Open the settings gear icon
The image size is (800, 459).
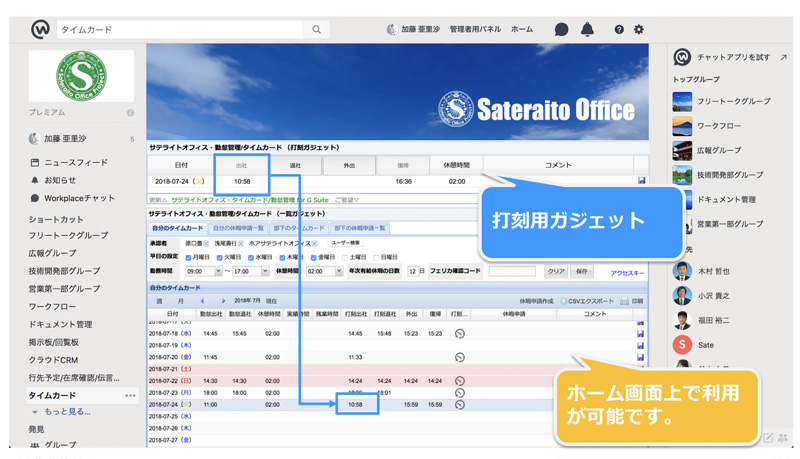639,30
